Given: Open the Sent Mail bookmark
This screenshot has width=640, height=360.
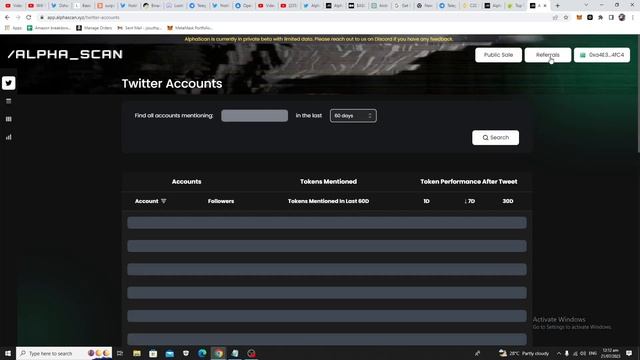Looking at the screenshot, I should (x=139, y=28).
